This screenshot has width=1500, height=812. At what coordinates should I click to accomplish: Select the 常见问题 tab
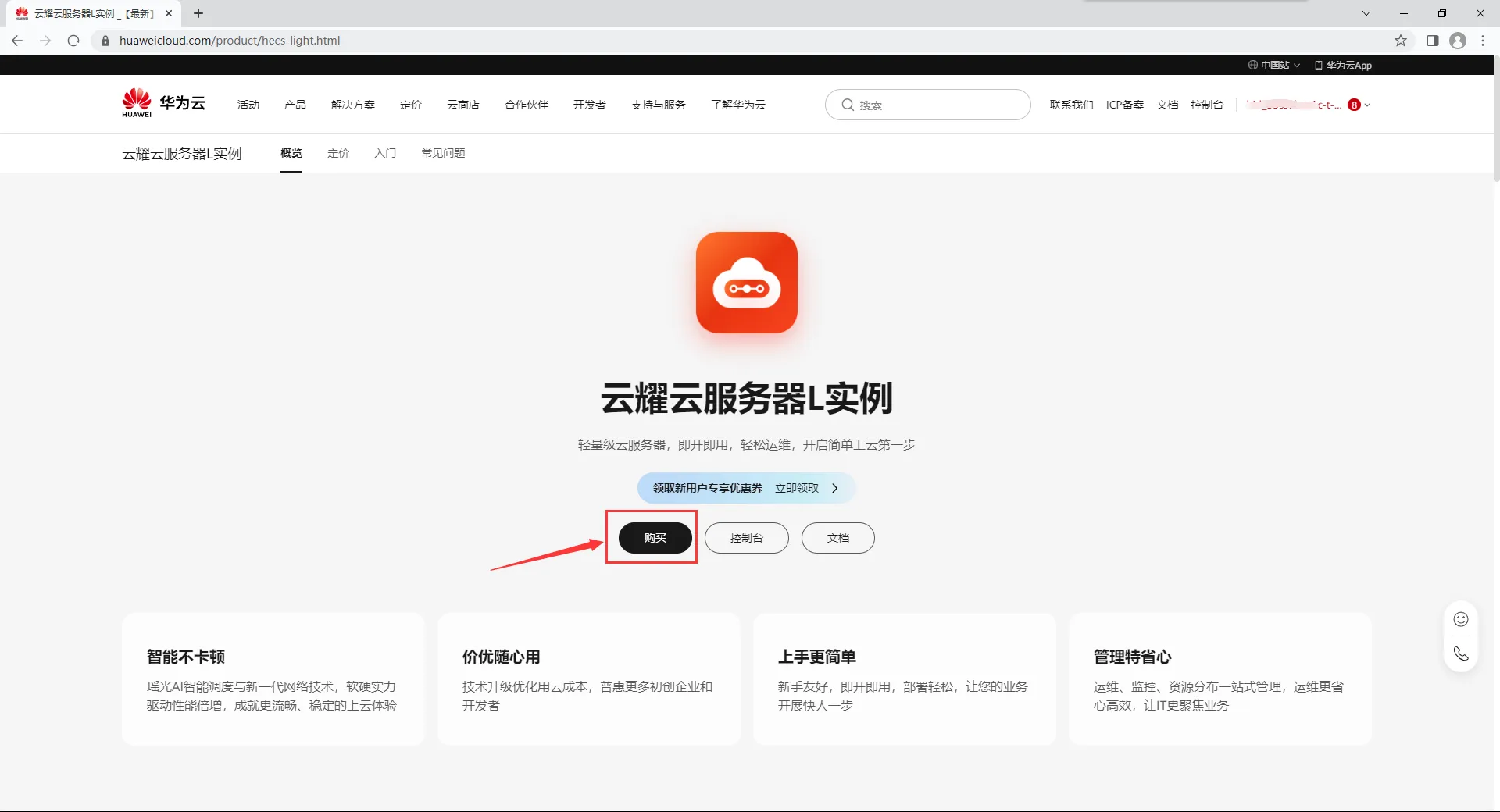443,153
